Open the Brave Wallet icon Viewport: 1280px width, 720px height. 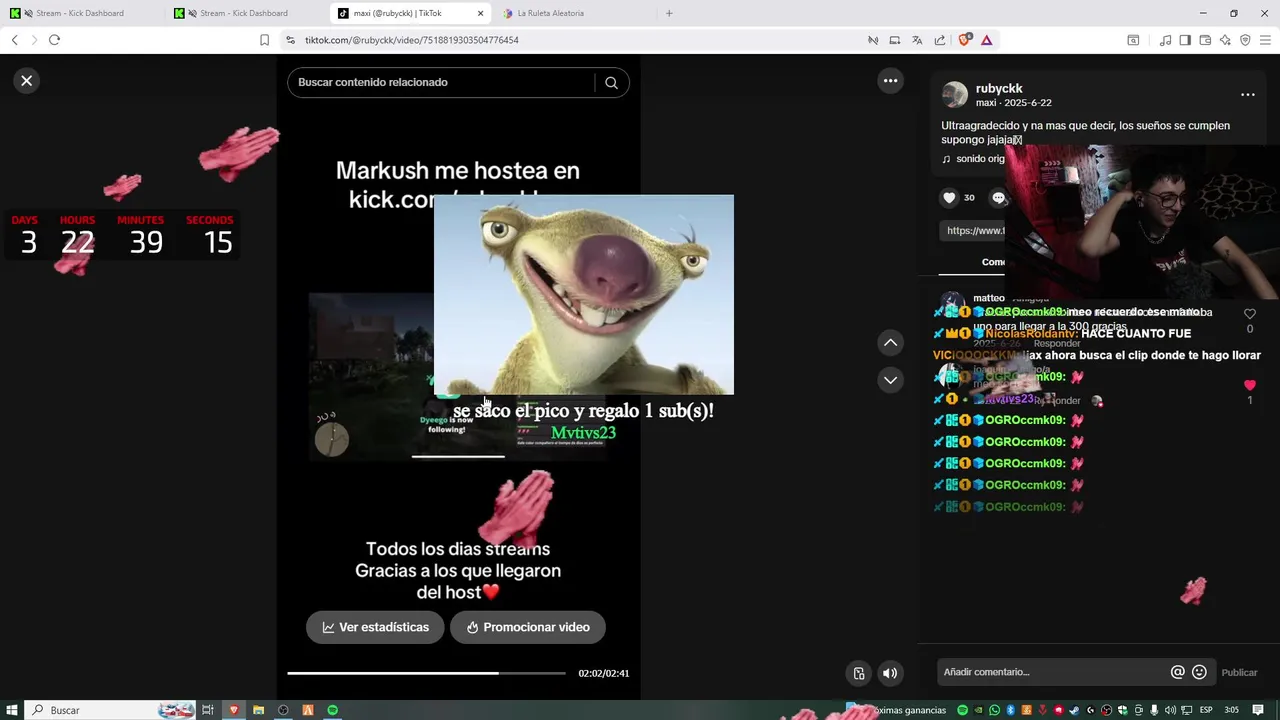[x=1205, y=40]
